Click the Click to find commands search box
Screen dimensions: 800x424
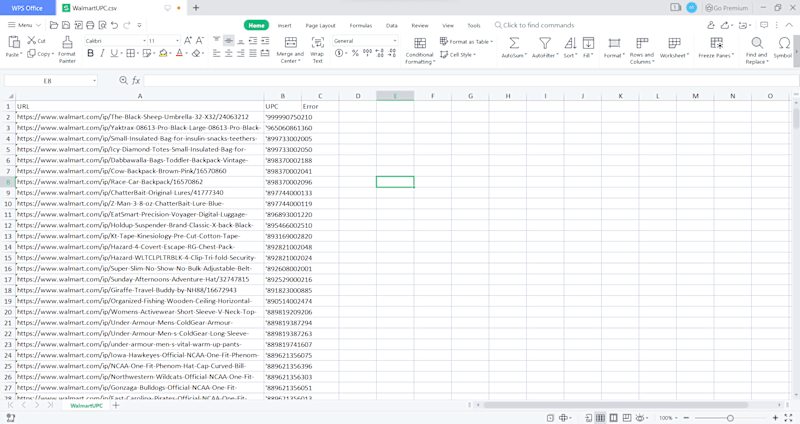point(534,25)
